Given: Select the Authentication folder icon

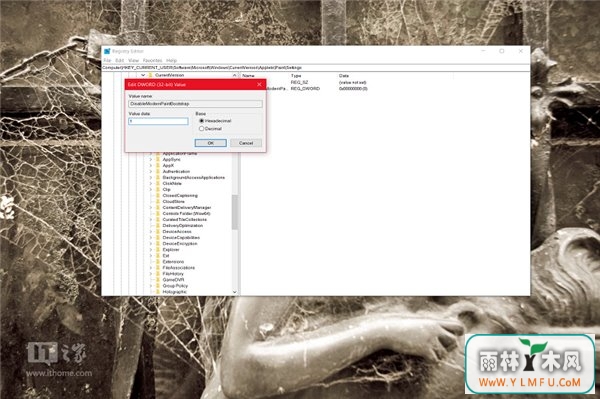Looking at the screenshot, I should (158, 171).
